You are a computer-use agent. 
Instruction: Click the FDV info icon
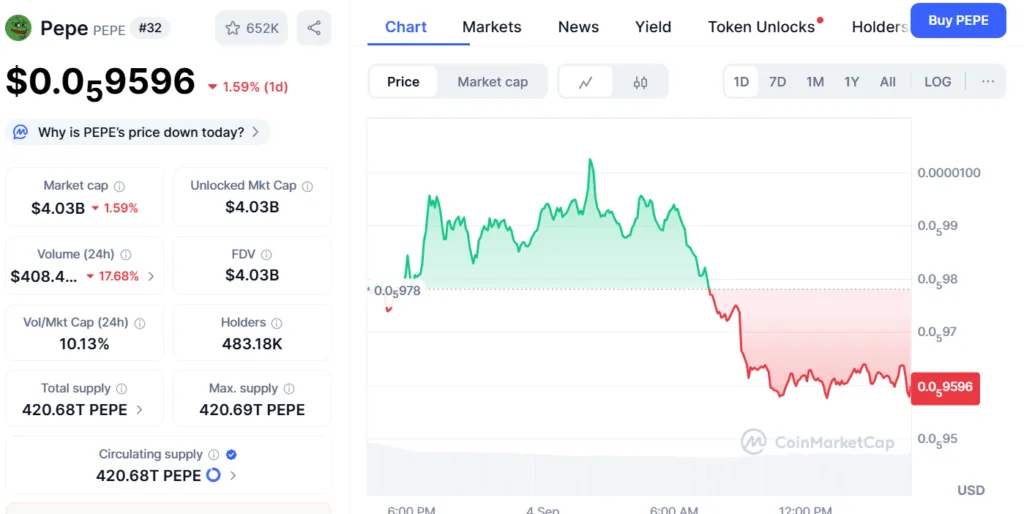pos(267,255)
